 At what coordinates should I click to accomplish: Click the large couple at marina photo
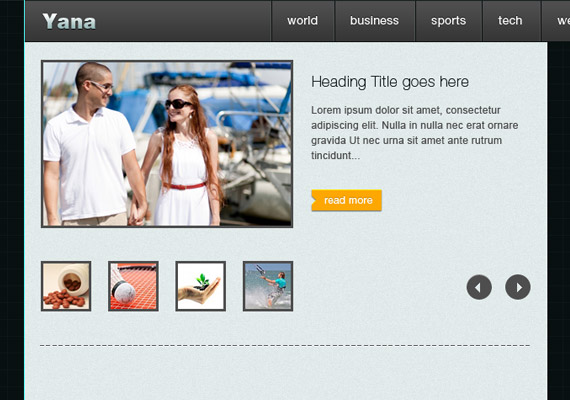167,144
